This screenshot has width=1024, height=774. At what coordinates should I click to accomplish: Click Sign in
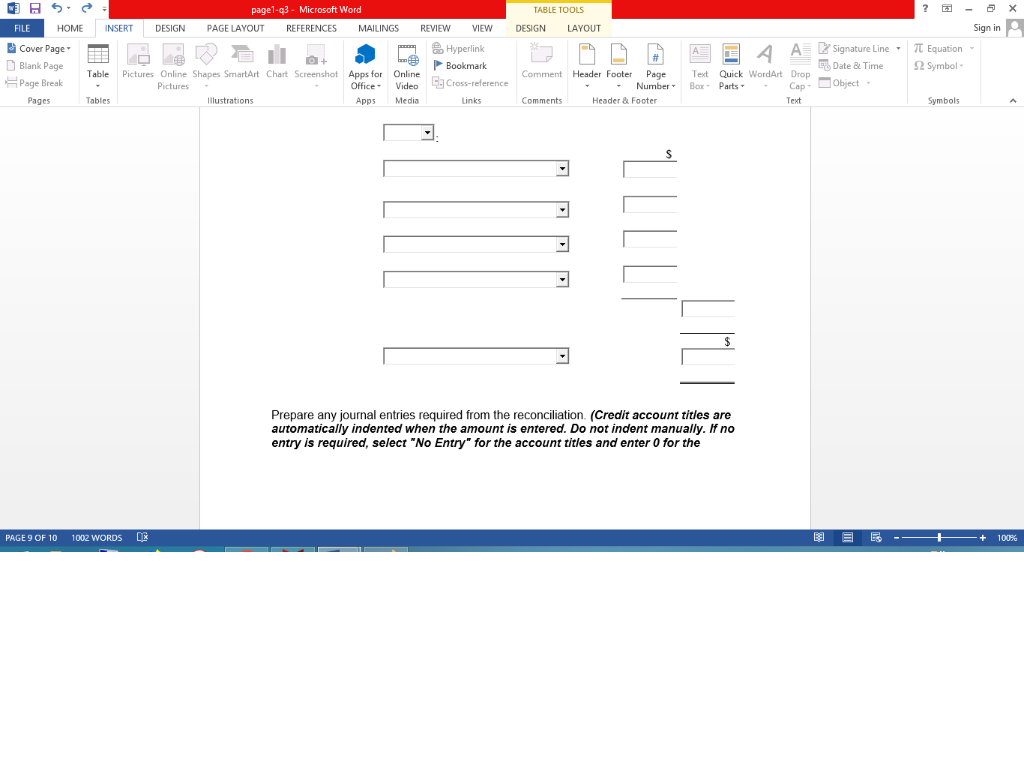[x=986, y=27]
